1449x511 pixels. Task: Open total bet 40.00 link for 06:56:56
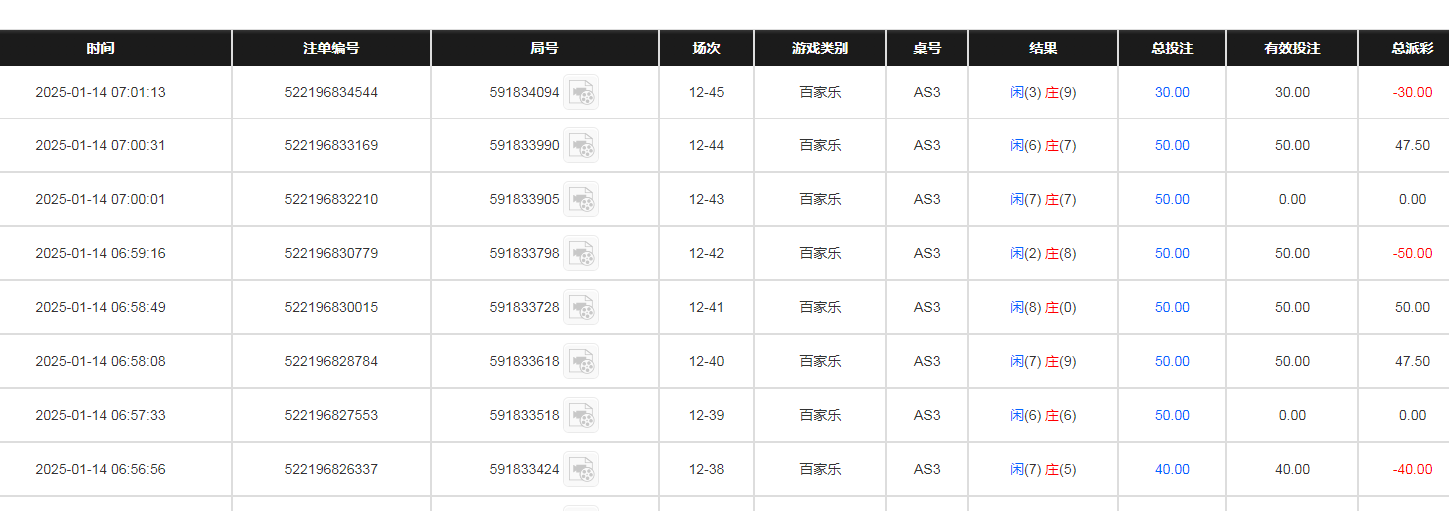click(1172, 469)
